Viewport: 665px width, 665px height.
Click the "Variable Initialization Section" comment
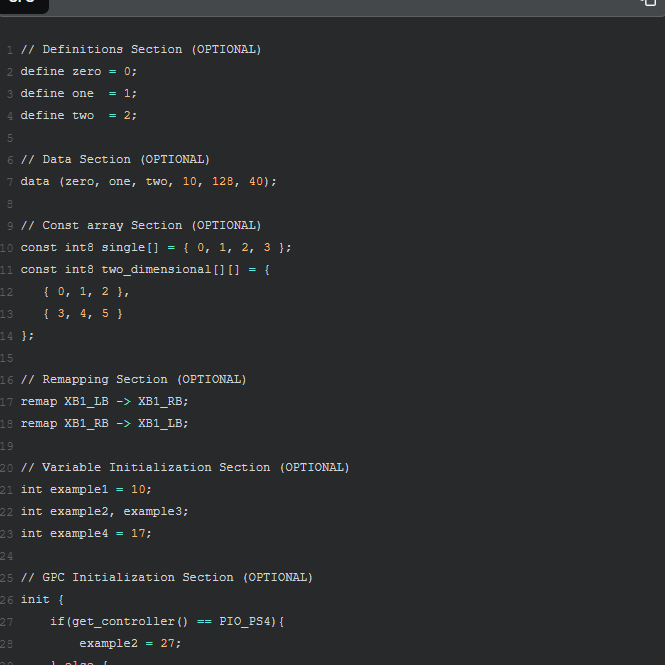coord(185,467)
